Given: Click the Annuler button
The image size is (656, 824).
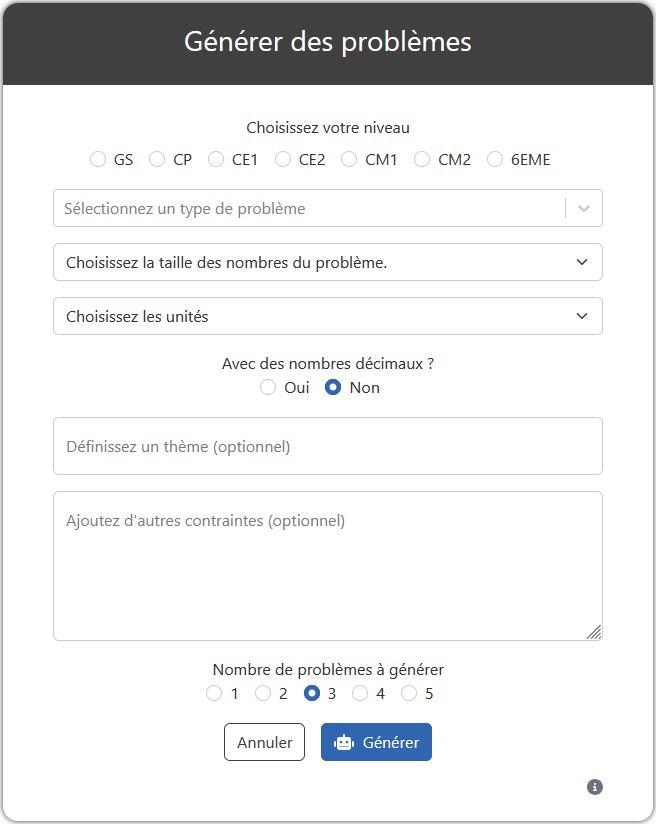Looking at the screenshot, I should pos(264,743).
